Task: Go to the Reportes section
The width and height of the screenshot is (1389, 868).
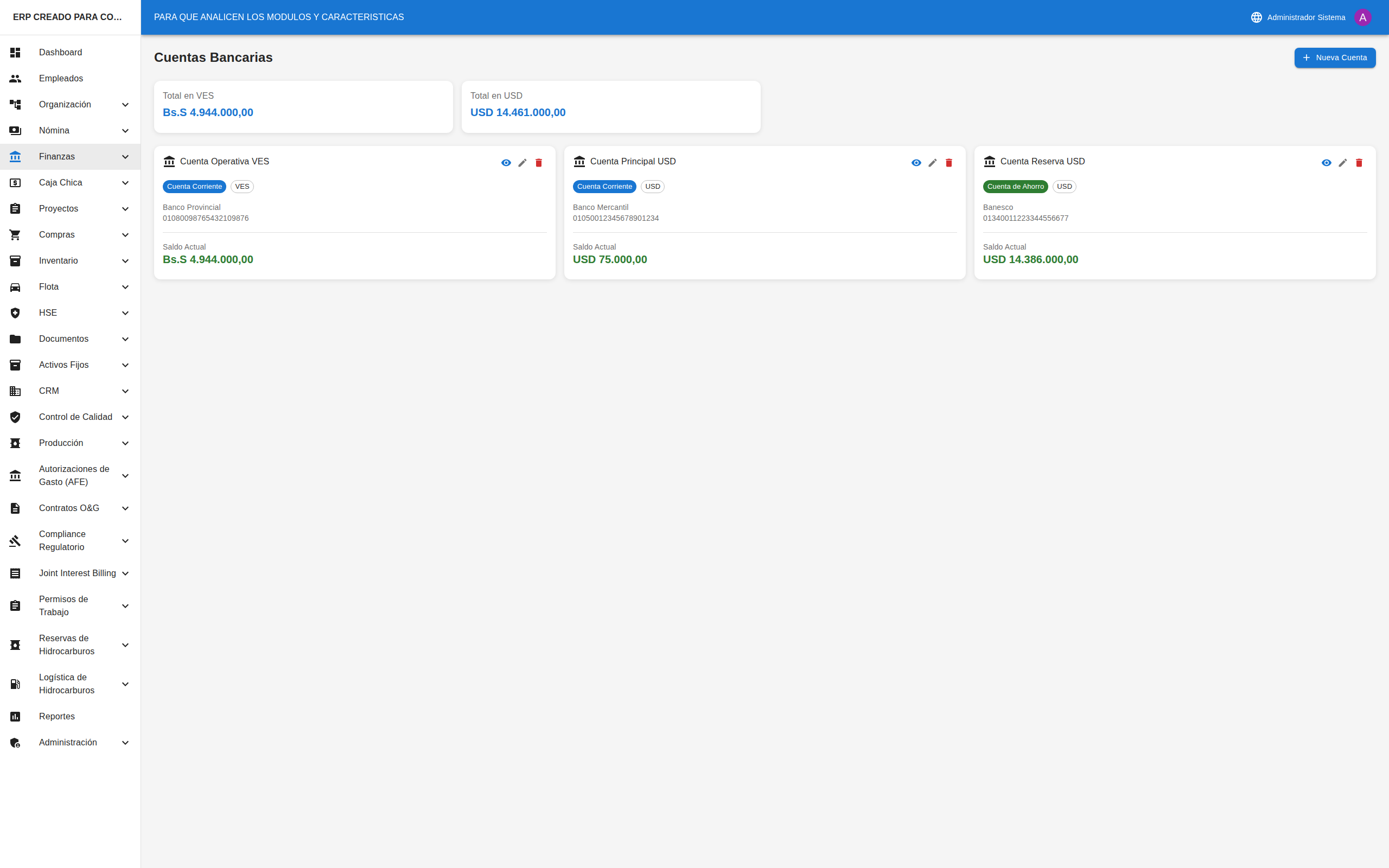Action: coord(57,717)
